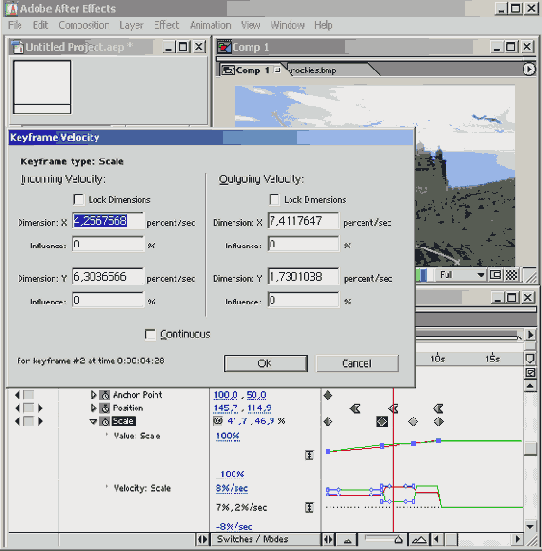Cancel the Keyframe Velocity dialog
Viewport: 542px width, 551px height.
(357, 363)
